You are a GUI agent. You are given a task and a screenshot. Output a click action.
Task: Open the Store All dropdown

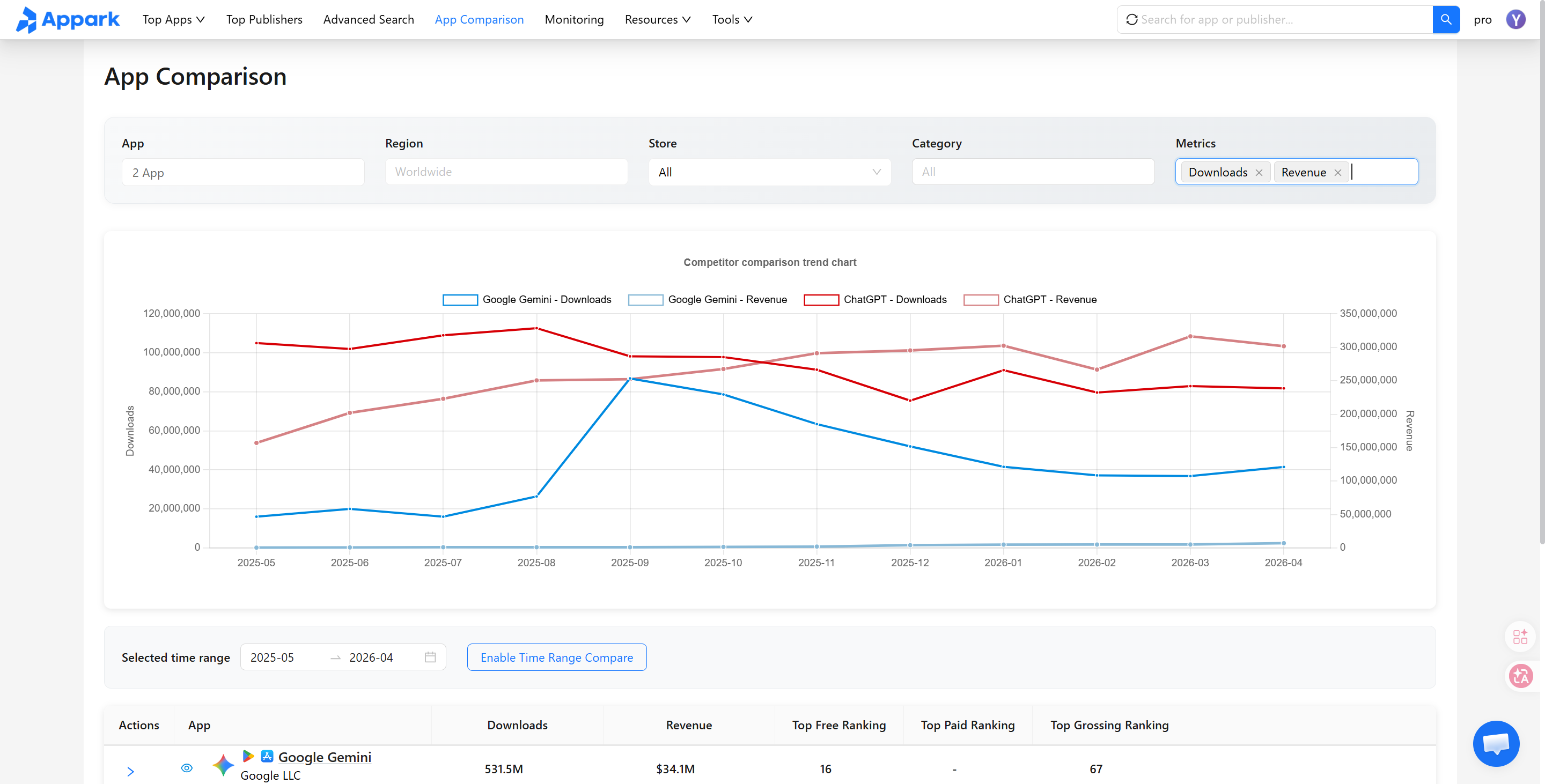[769, 172]
